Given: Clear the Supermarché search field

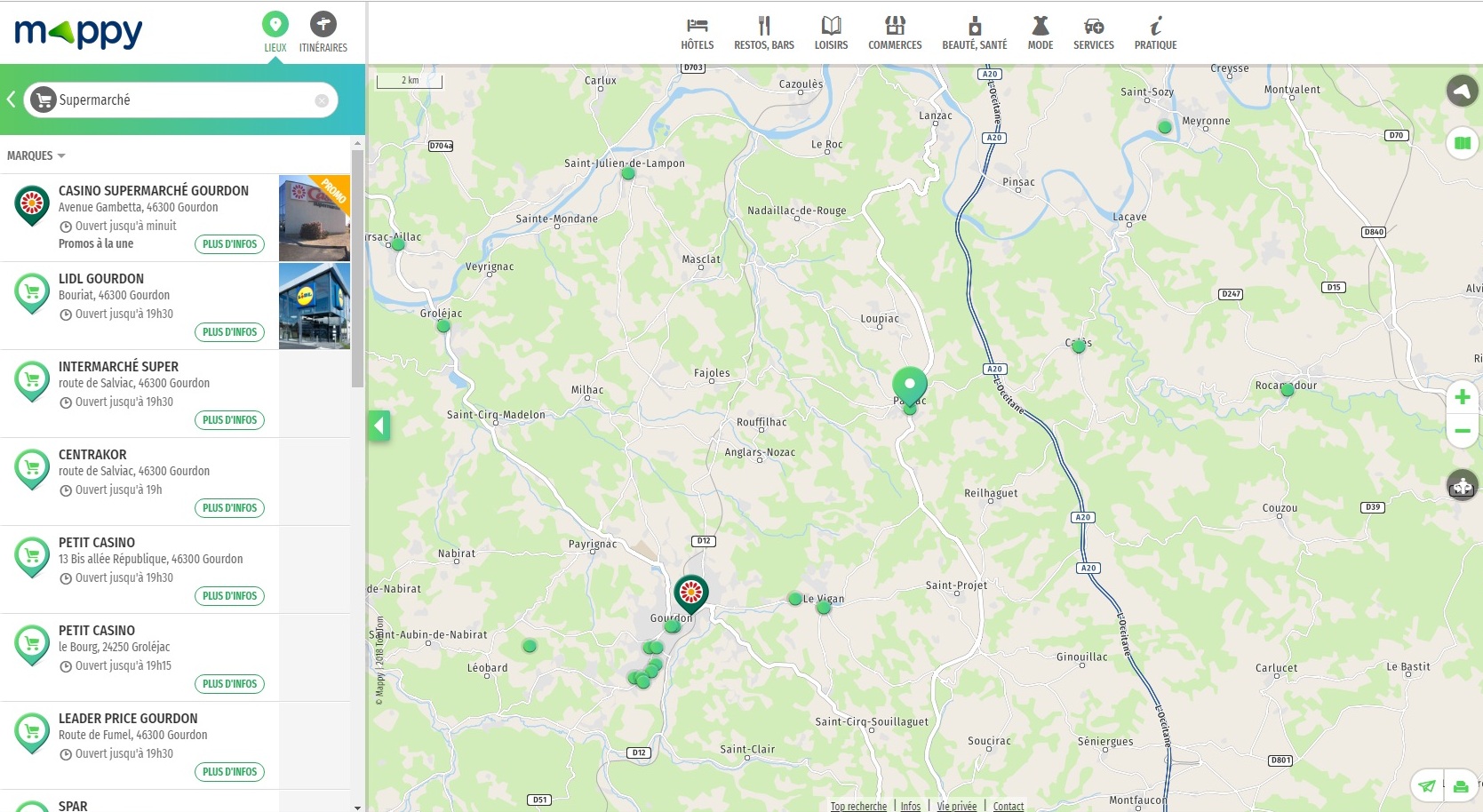Looking at the screenshot, I should pos(322,100).
